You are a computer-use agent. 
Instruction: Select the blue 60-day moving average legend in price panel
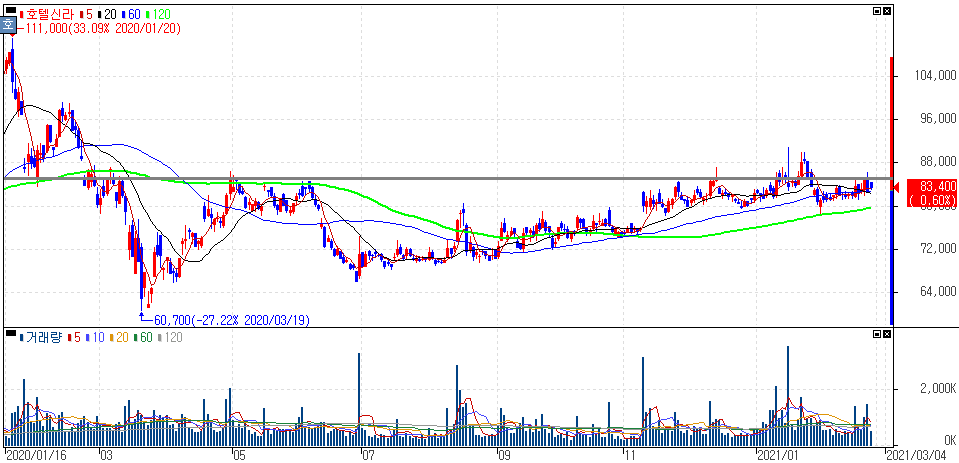[133, 13]
